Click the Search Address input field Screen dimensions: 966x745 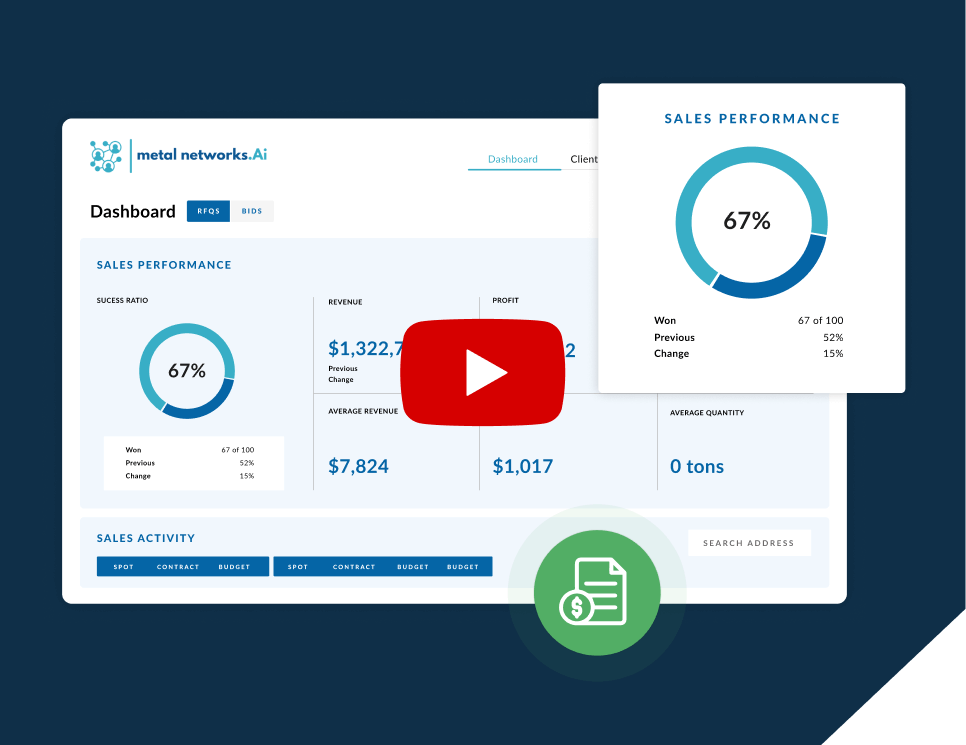[748, 543]
